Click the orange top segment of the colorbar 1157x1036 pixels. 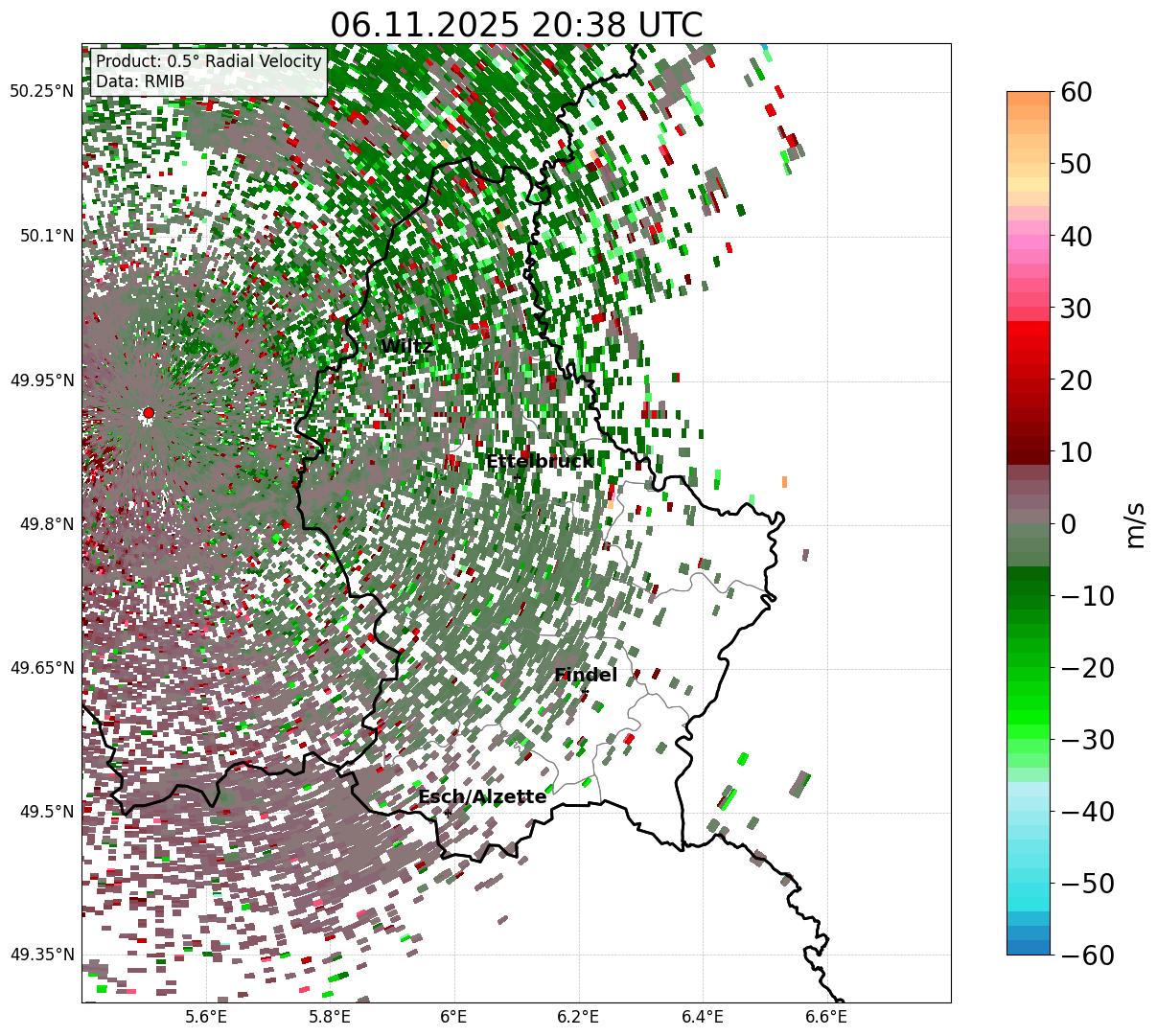coord(1029,99)
